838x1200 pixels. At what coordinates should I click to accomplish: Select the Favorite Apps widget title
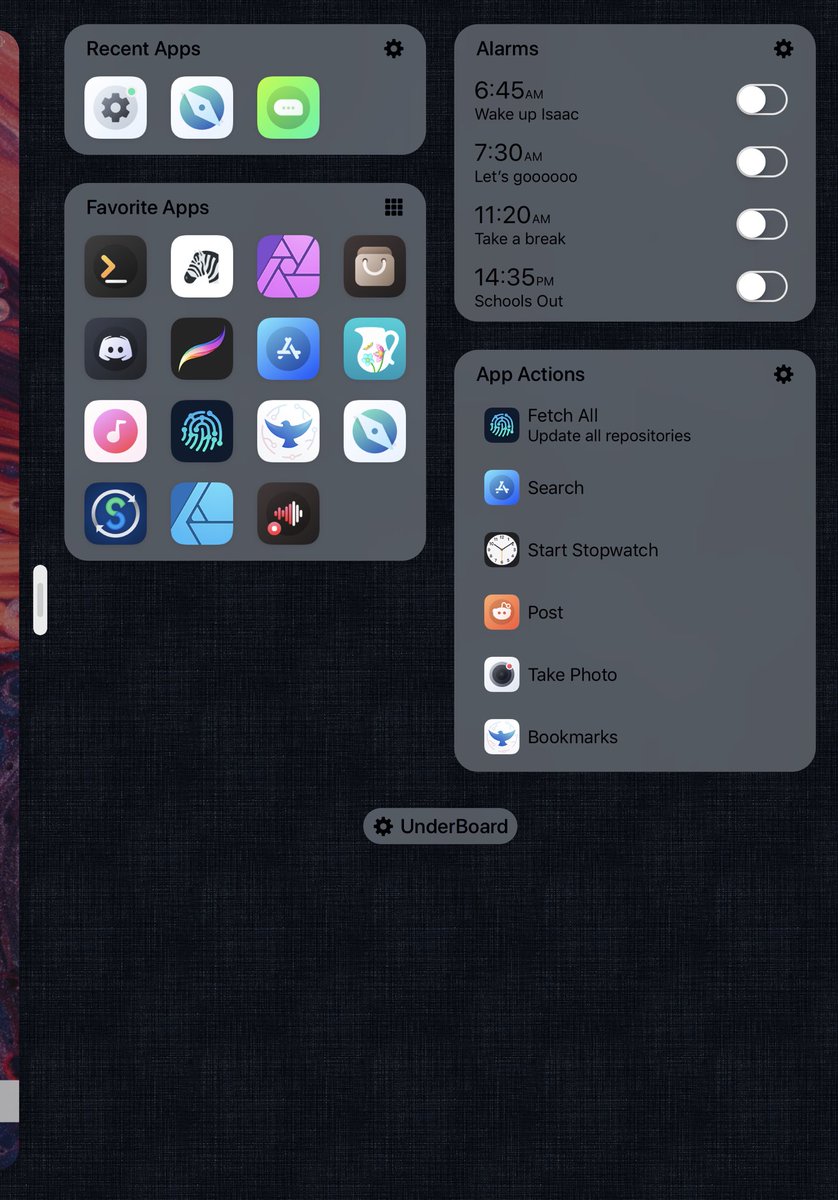[x=148, y=207]
